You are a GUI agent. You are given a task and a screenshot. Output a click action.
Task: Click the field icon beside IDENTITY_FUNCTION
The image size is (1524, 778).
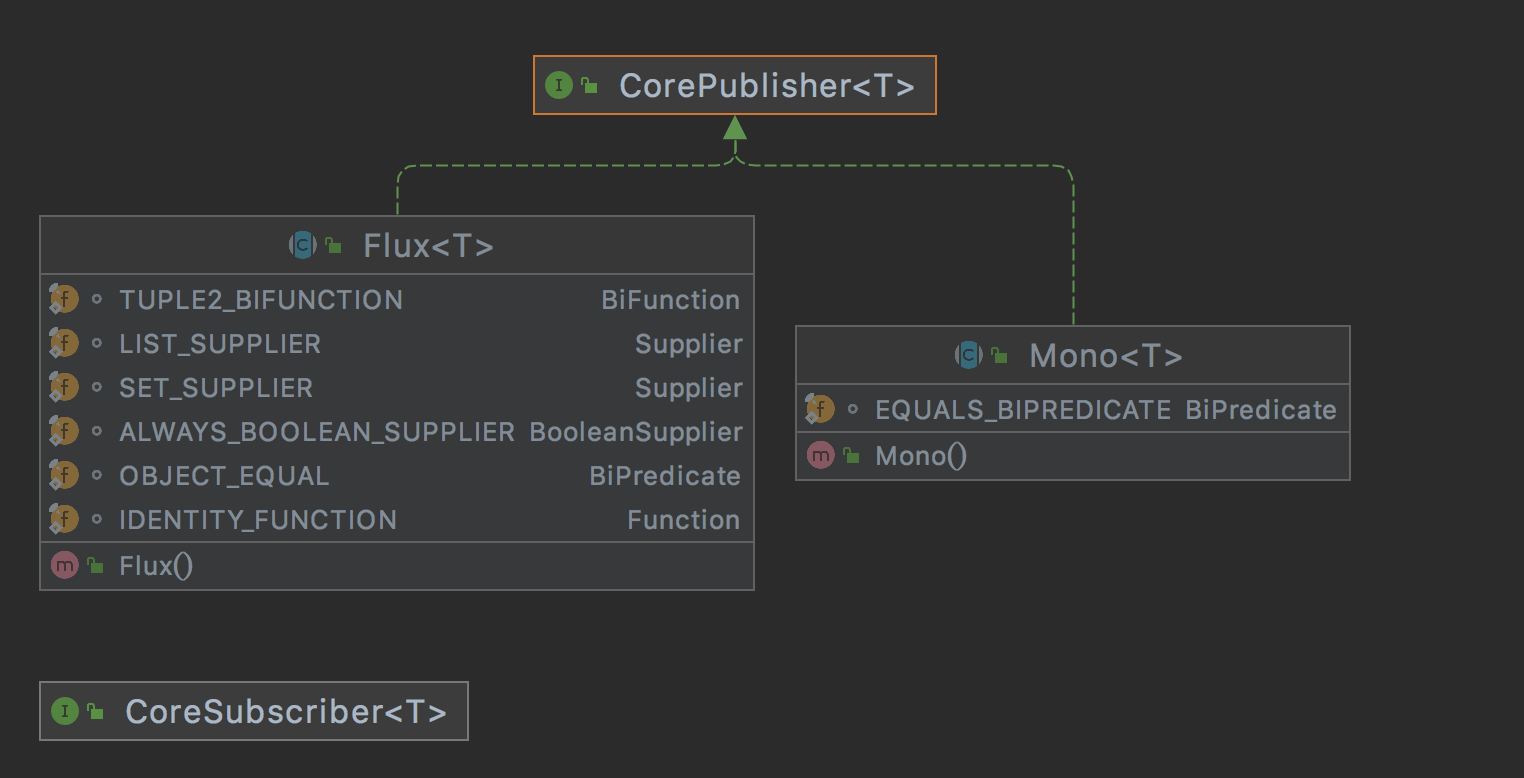(x=63, y=519)
